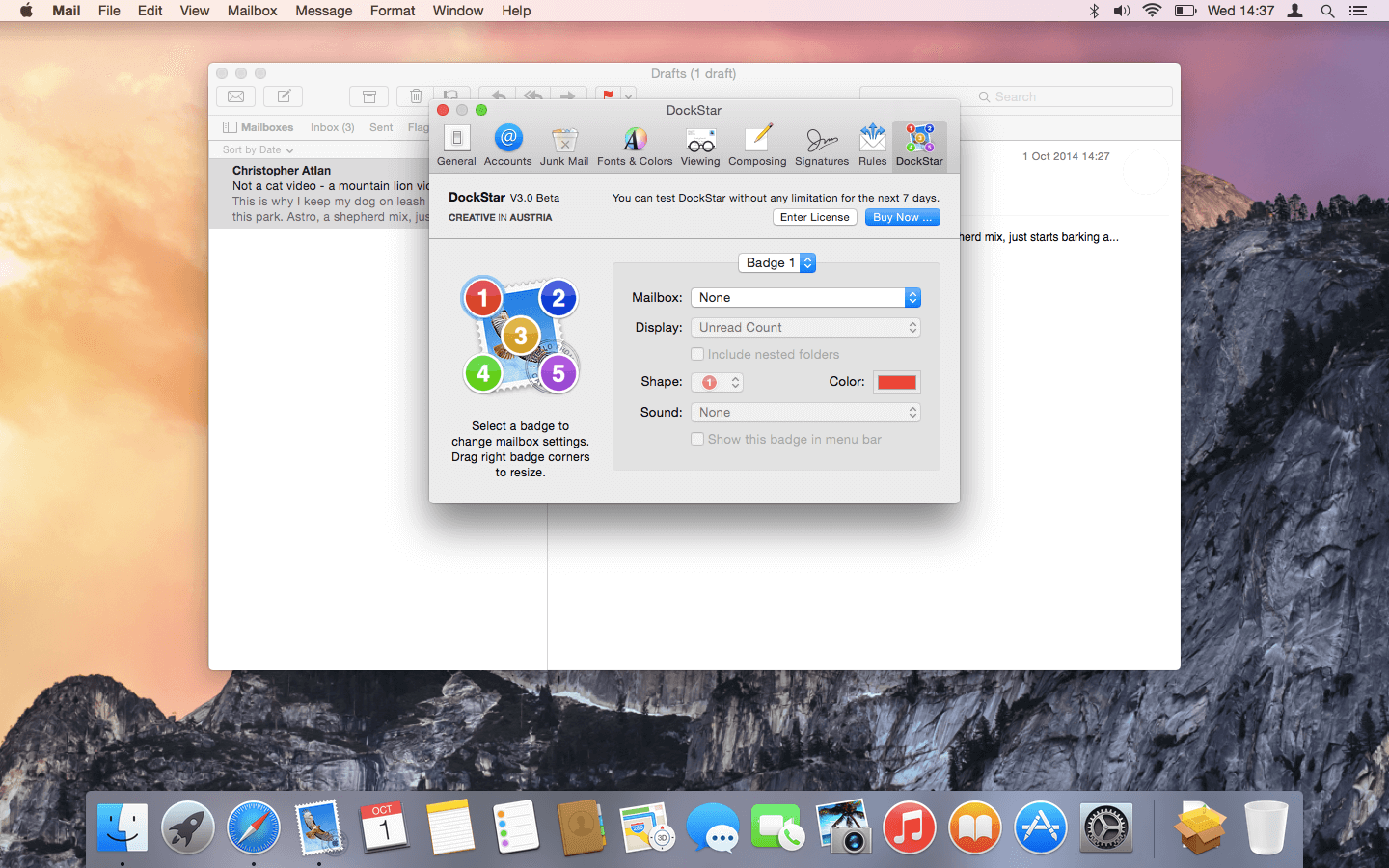Open the Mailbox menu
The width and height of the screenshot is (1389, 868).
[x=252, y=11]
